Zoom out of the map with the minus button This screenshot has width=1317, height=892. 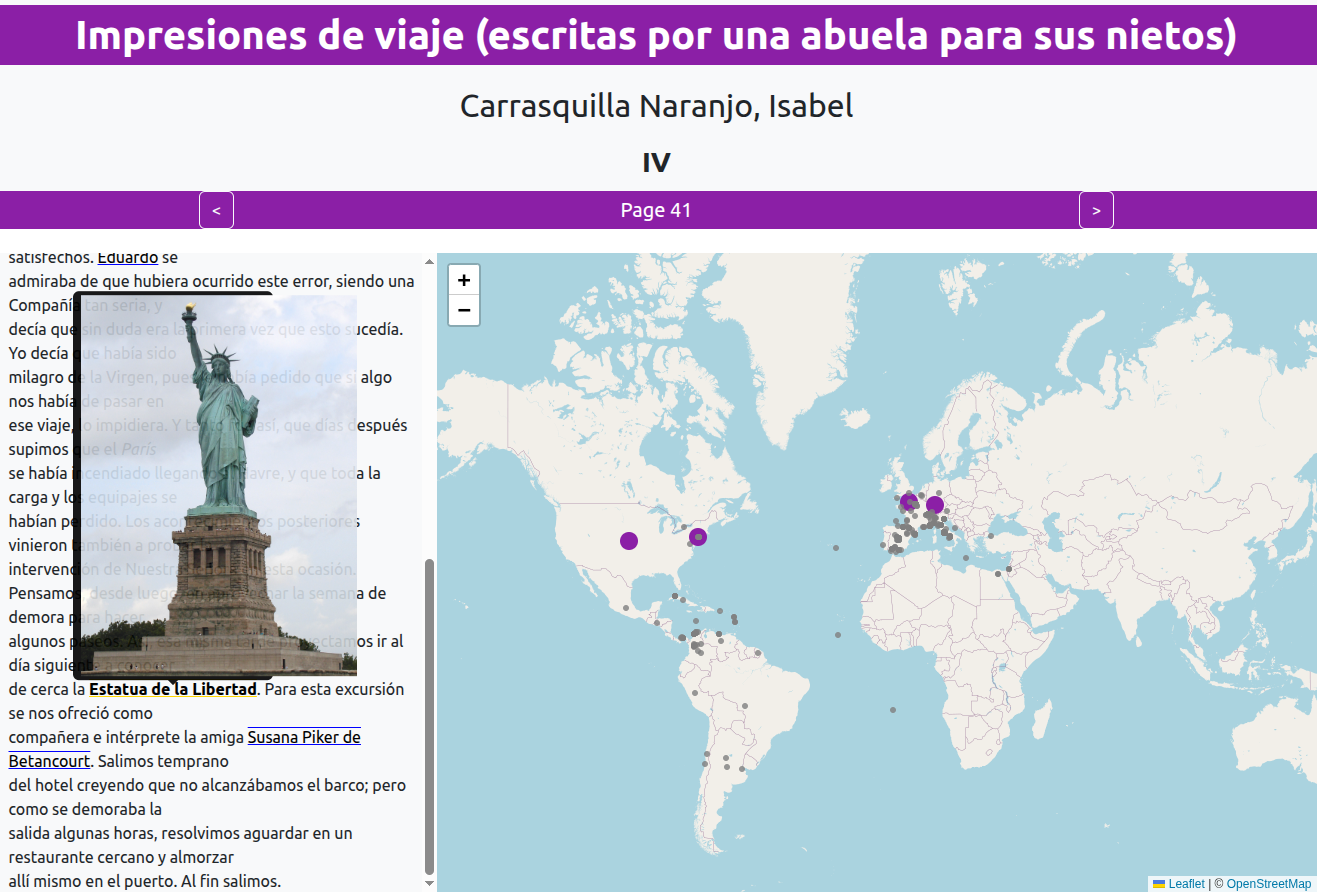464,310
